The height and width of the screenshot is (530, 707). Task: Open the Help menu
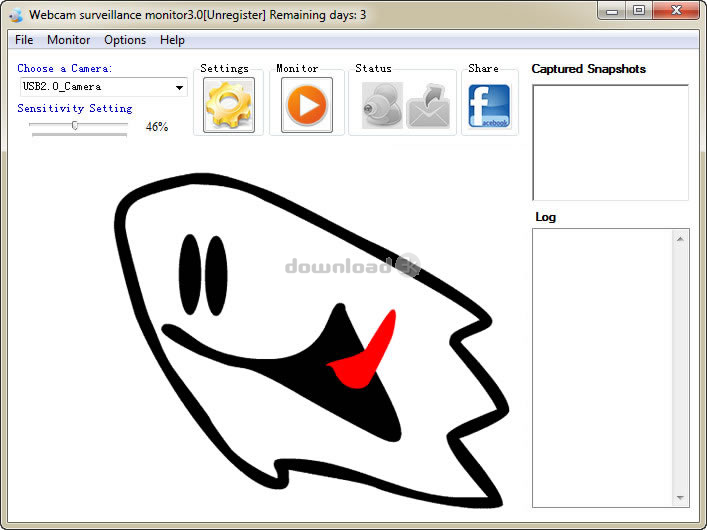pyautogui.click(x=172, y=40)
